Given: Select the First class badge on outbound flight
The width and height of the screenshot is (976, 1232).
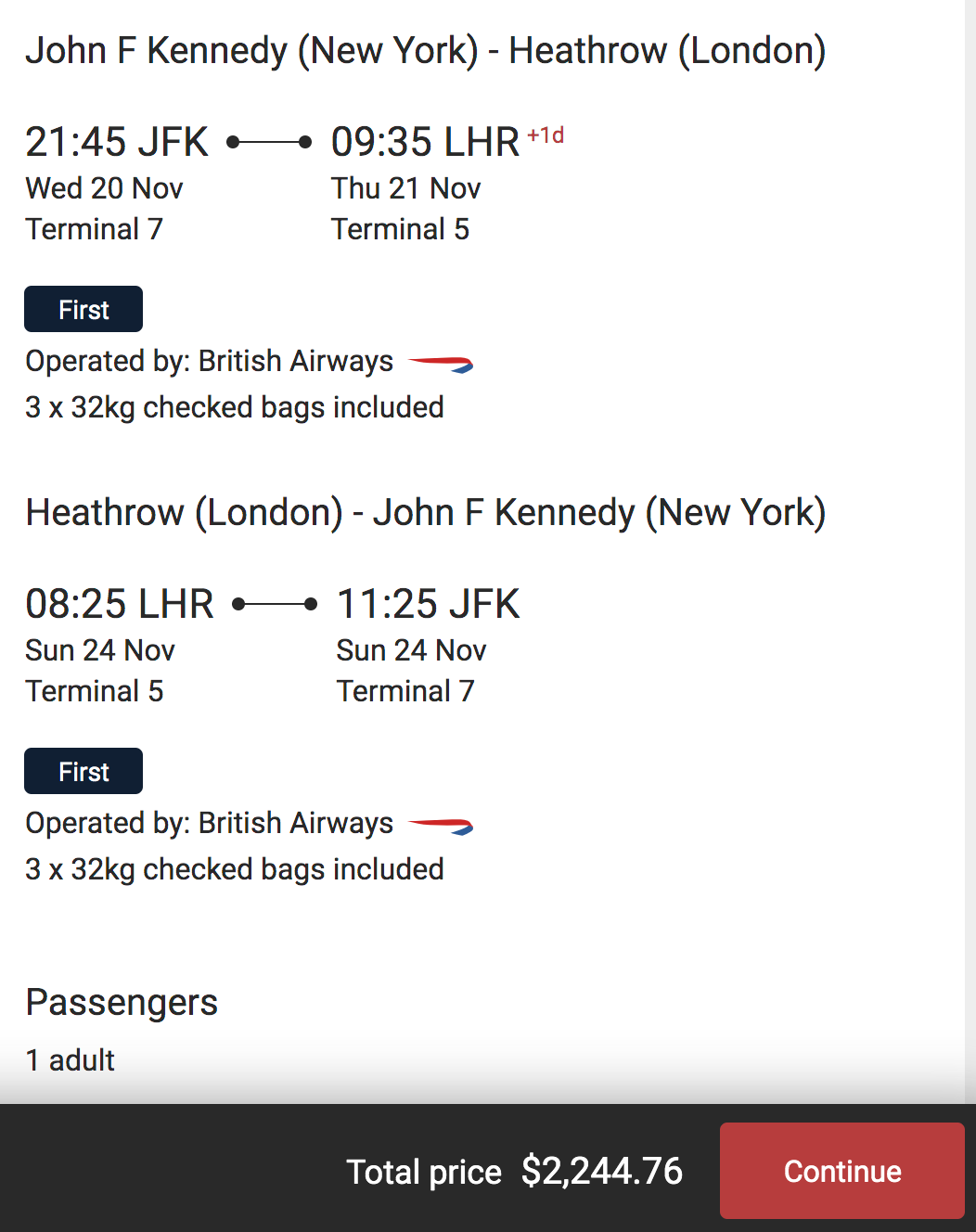Looking at the screenshot, I should click(83, 309).
